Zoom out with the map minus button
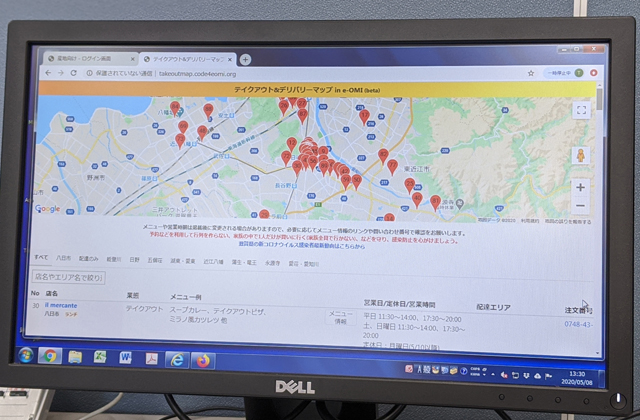The width and height of the screenshot is (640, 420). [x=581, y=205]
